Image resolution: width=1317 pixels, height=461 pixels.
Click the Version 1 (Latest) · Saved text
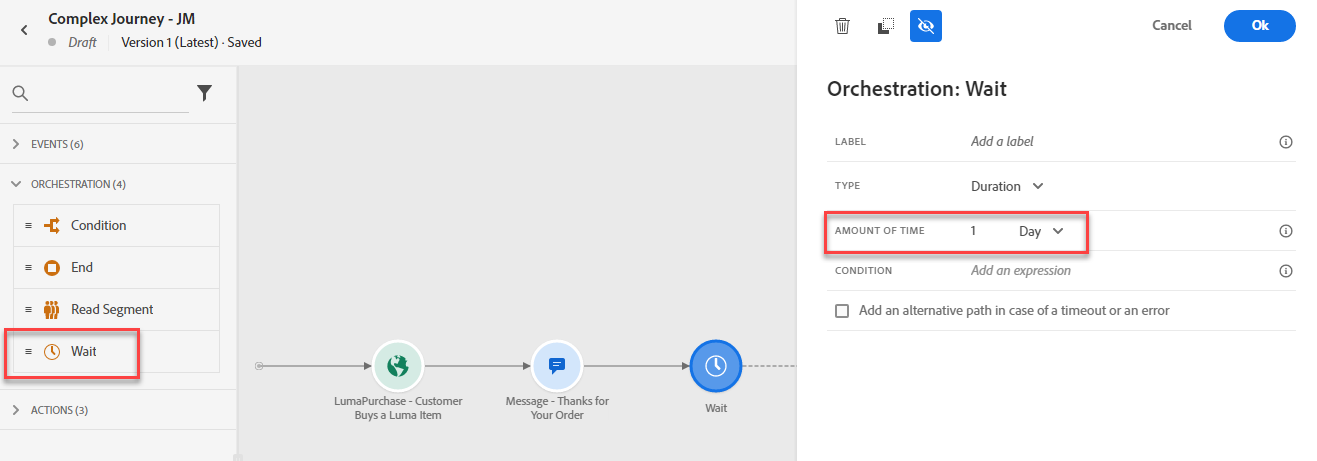191,43
